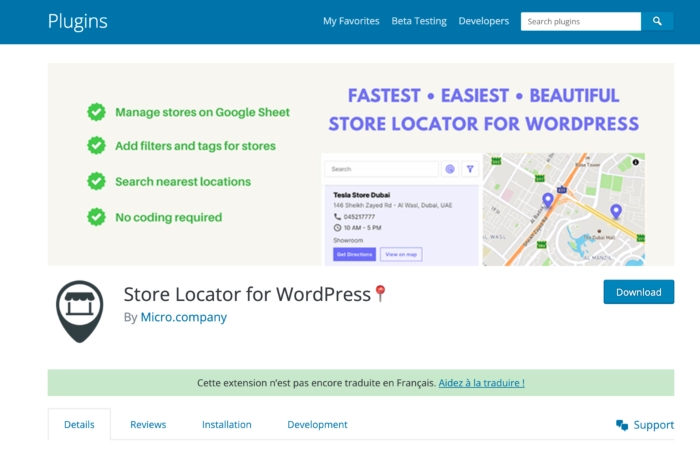Image resolution: width=700 pixels, height=467 pixels.
Task: Click the 146 Sheikh Zayed Rd address text
Action: (392, 205)
